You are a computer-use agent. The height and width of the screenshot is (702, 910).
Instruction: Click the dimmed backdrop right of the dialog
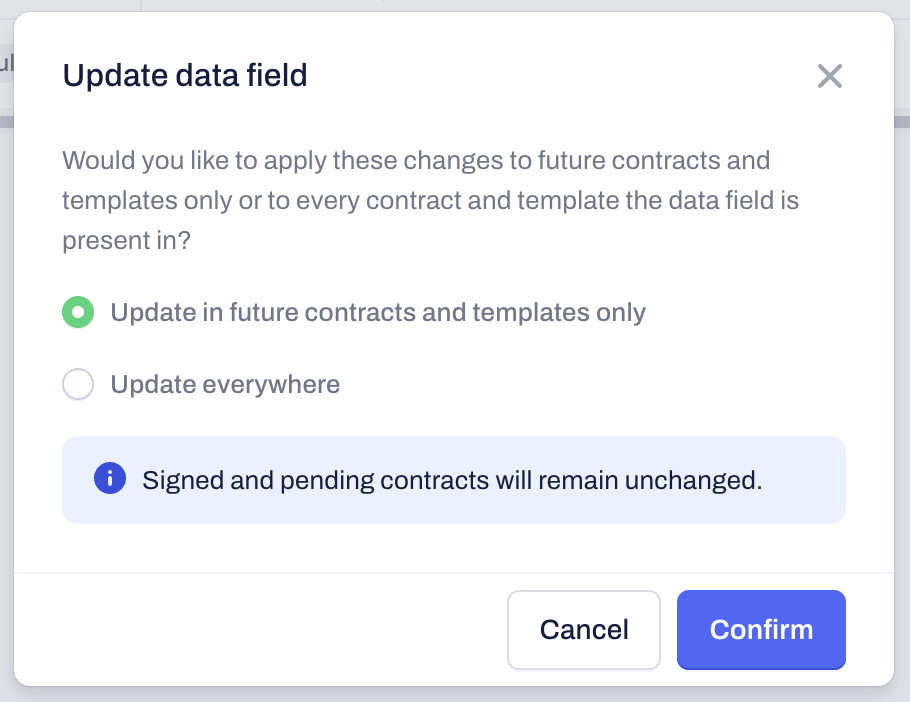point(902,400)
